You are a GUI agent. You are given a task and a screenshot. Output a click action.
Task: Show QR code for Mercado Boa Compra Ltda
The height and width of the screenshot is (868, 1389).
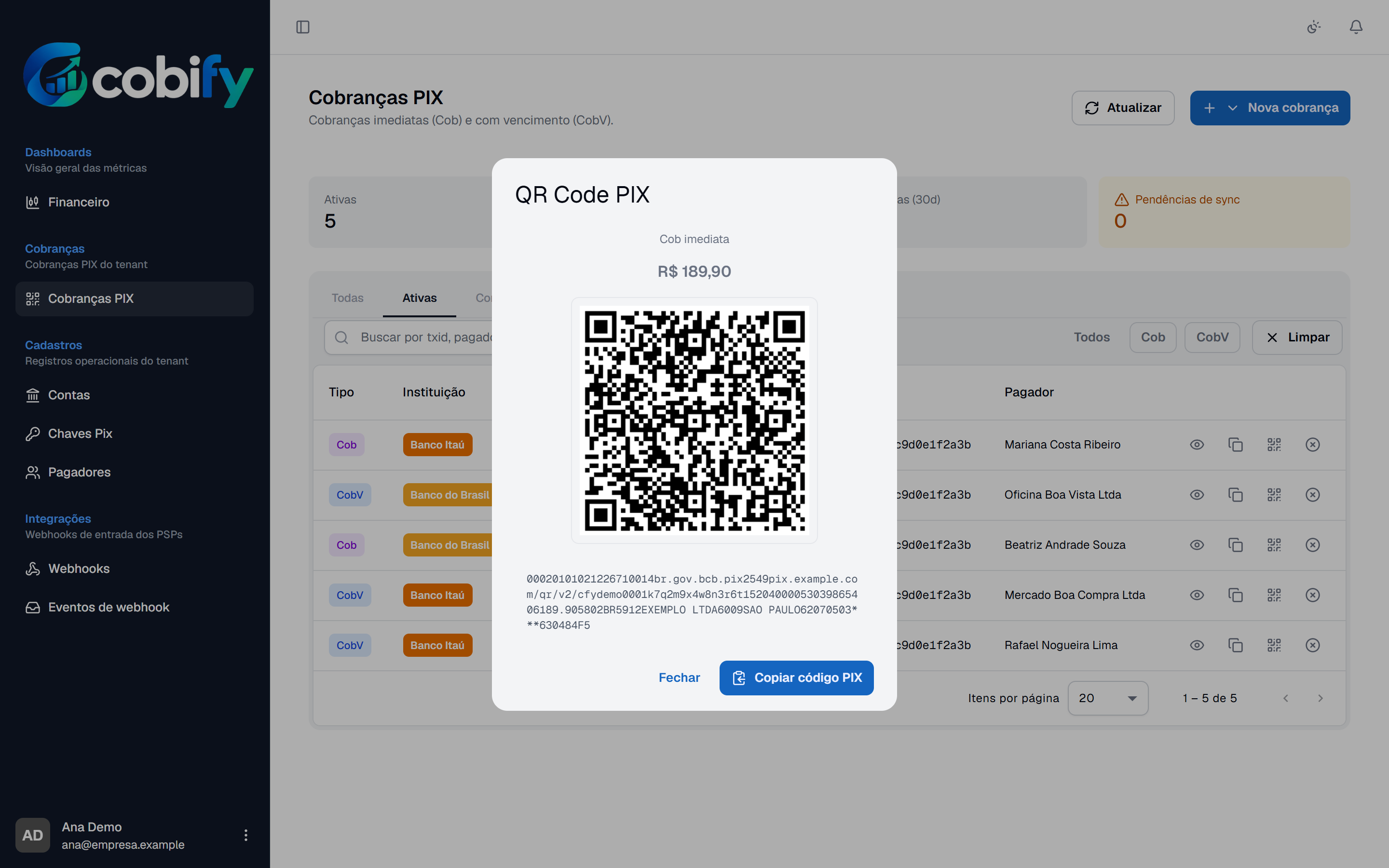[1274, 595]
